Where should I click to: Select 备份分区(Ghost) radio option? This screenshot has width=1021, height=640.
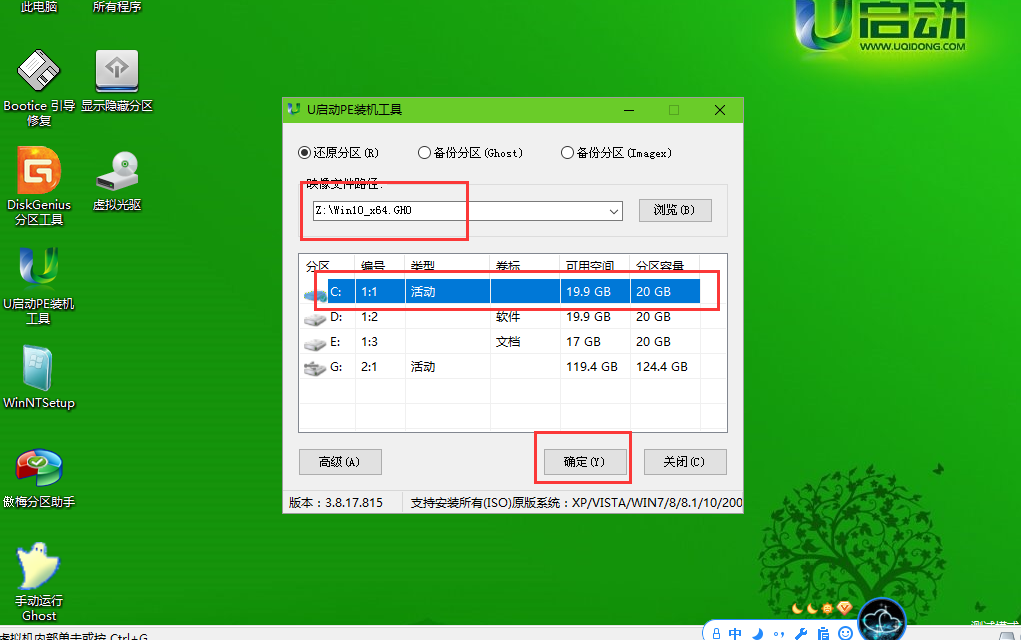(x=470, y=152)
